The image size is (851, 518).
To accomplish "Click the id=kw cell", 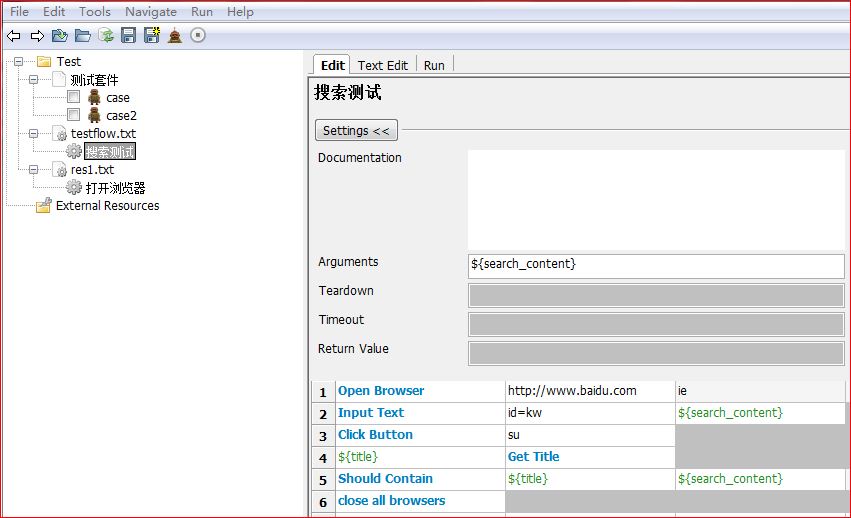I will click(x=590, y=413).
